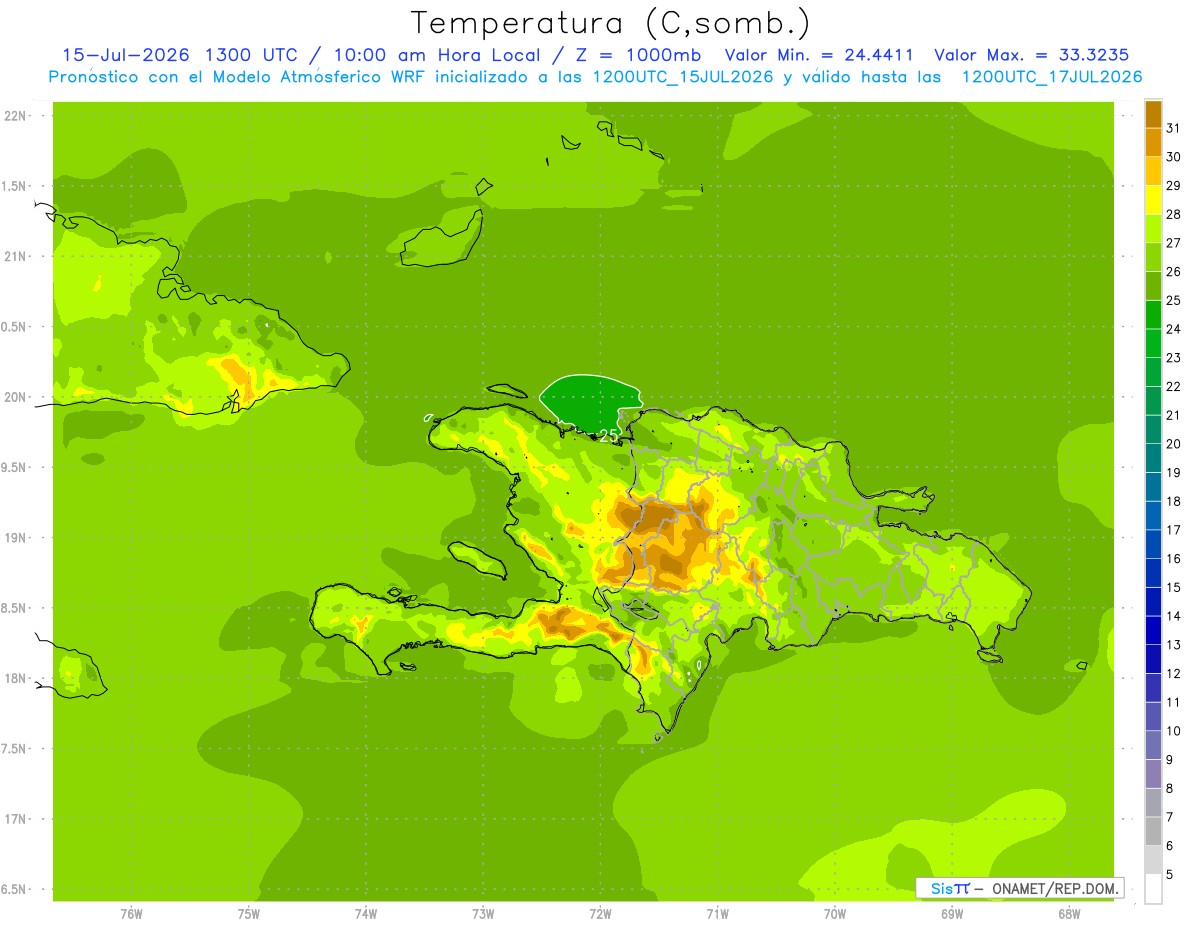
Task: Pick the orange colorbar segment between 30 and 31
Action: pyautogui.click(x=1153, y=142)
